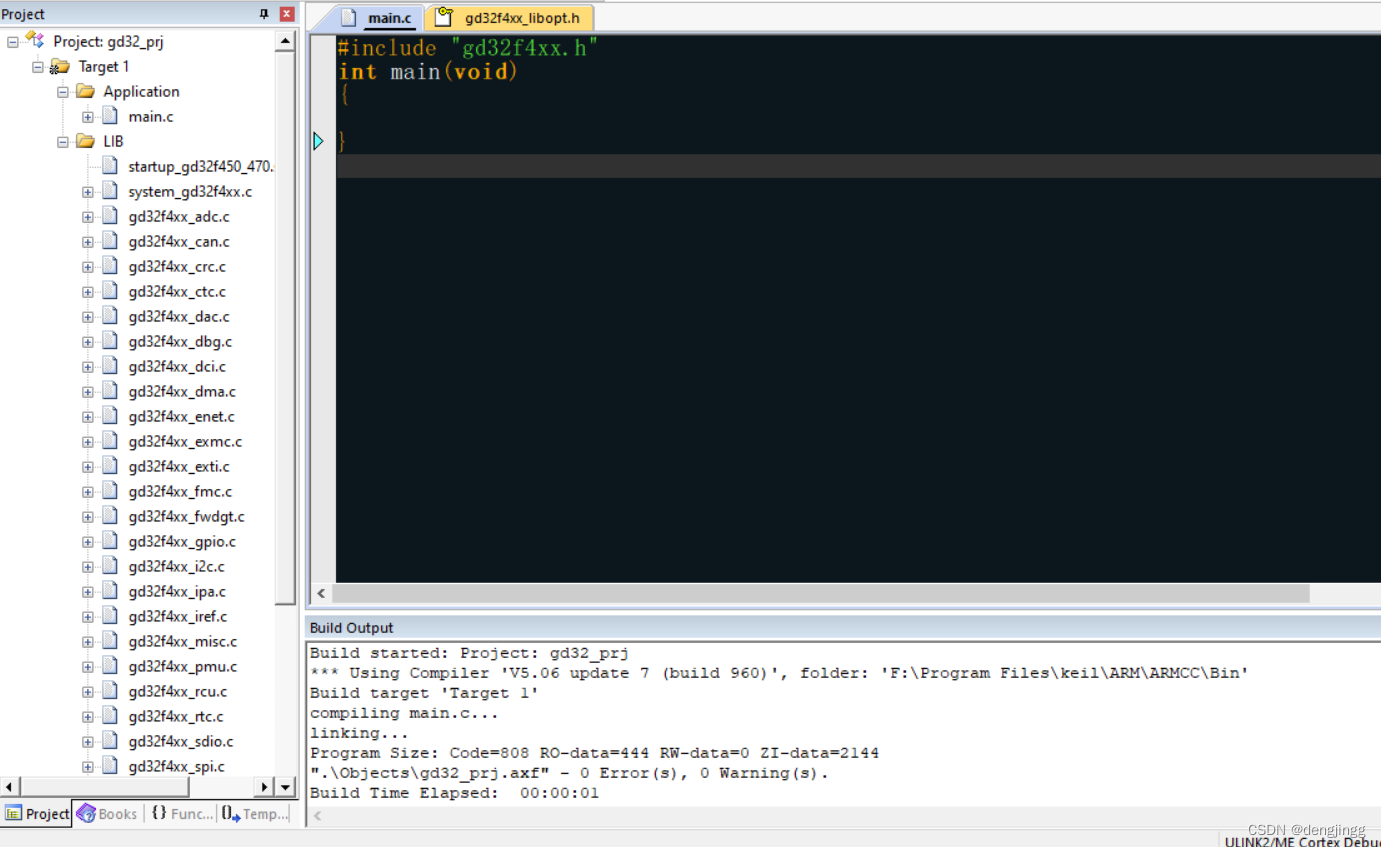Click the #include "gd32f4xx.h" code line

(x=468, y=48)
